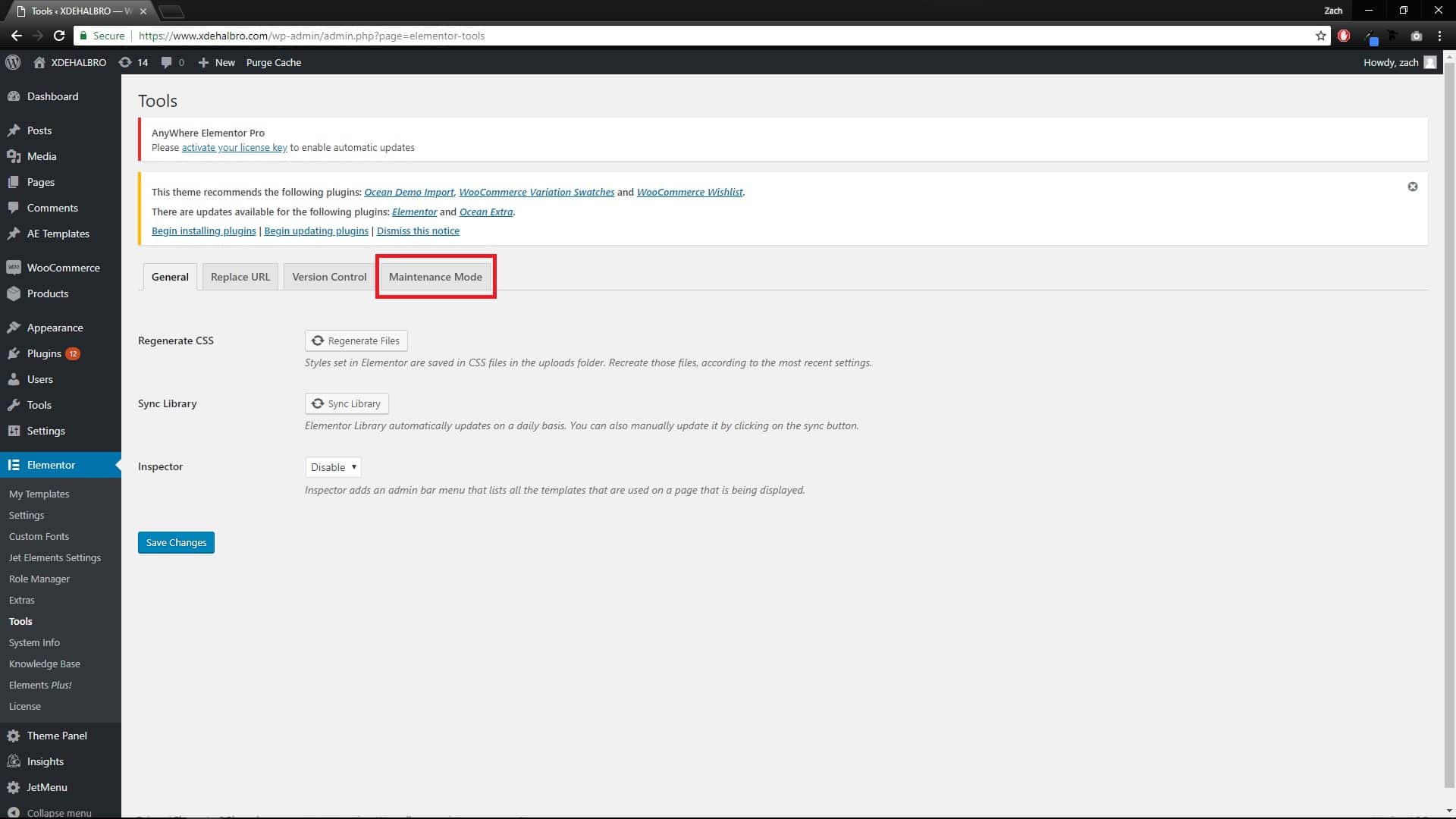The height and width of the screenshot is (819, 1456).
Task: Open System Info submenu item
Action: tap(34, 642)
